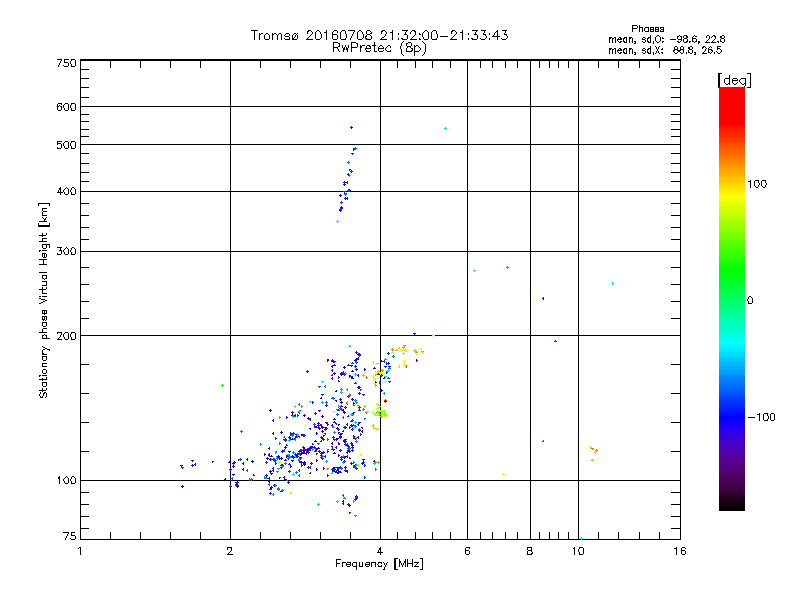
Task: Click the '-100' colorbar tick label
Action: [x=761, y=417]
